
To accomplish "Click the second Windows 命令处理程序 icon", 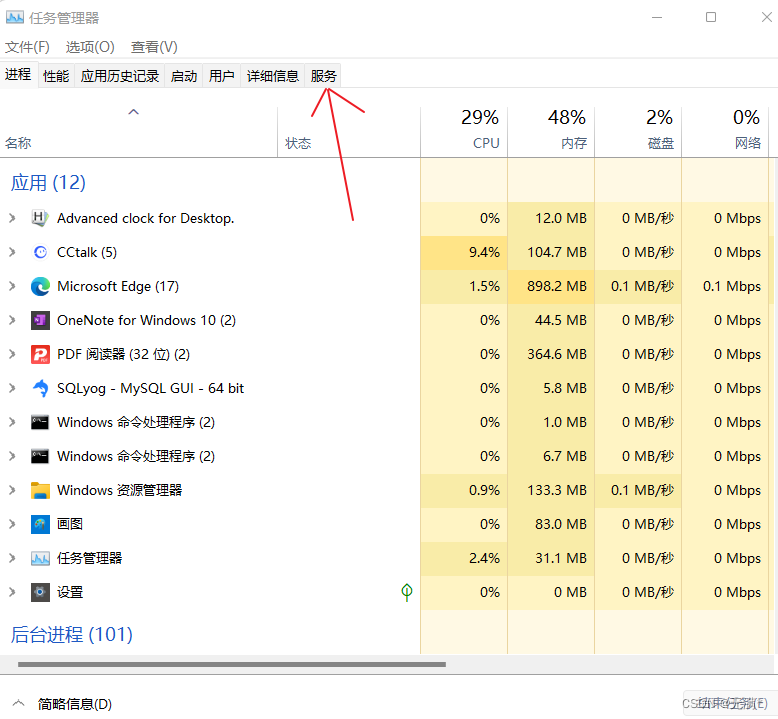I will [x=40, y=456].
